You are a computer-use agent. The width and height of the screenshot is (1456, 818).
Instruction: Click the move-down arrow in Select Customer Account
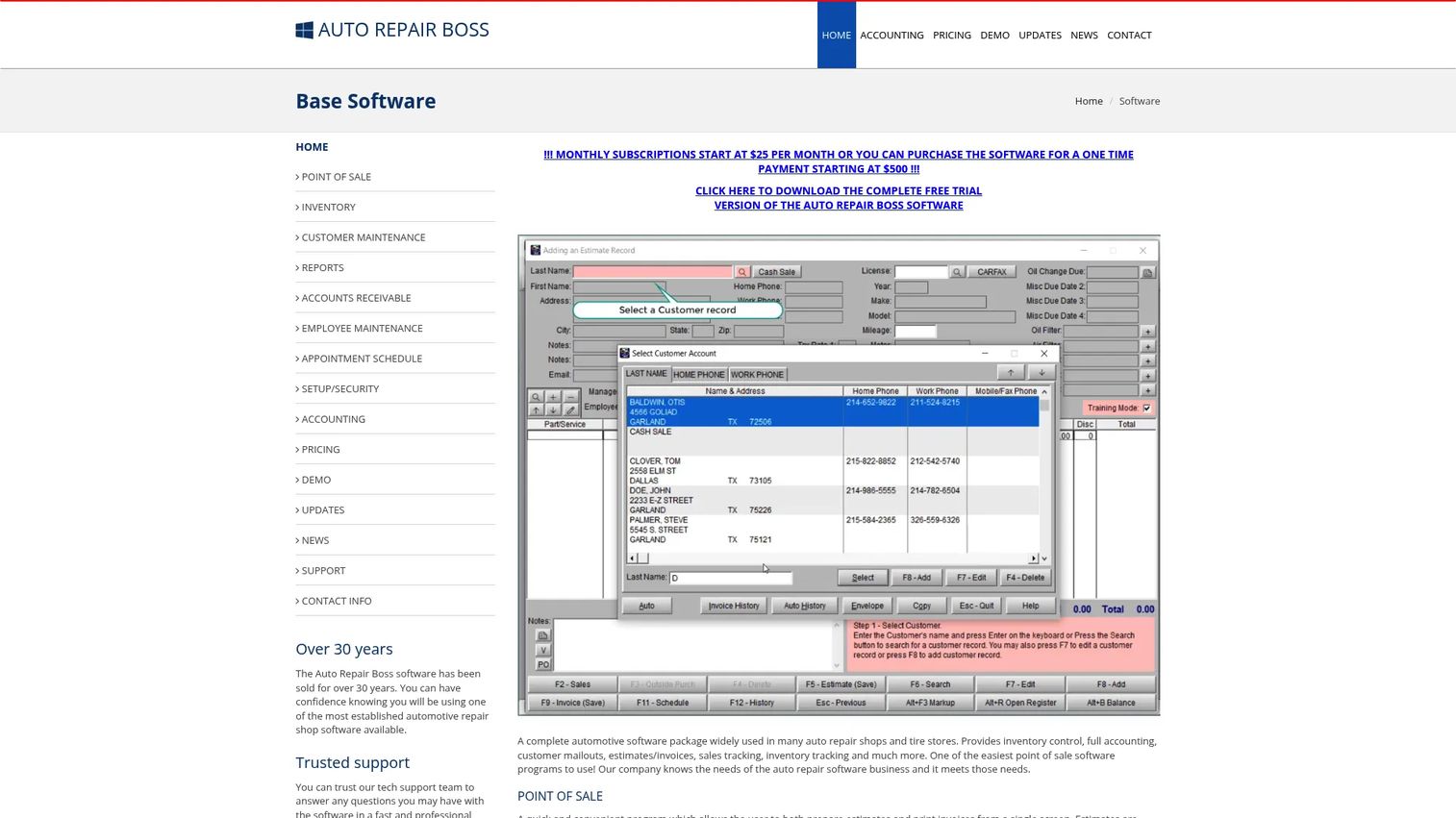pyautogui.click(x=1042, y=373)
